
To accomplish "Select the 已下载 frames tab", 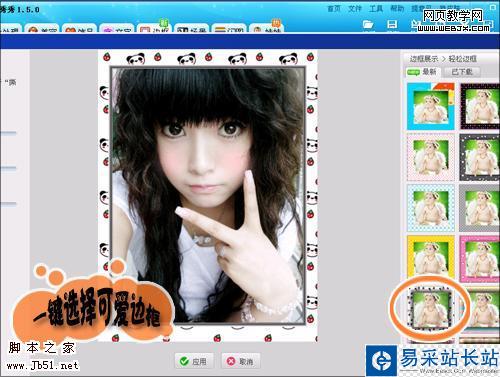I will 462,72.
